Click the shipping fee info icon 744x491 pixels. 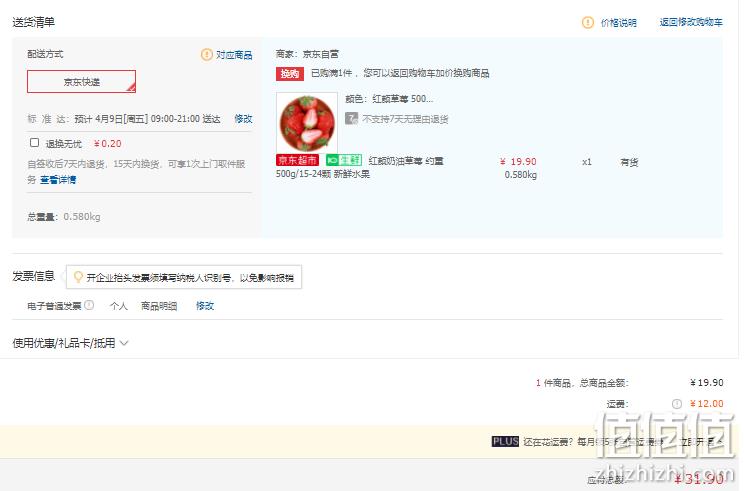pyautogui.click(x=677, y=404)
